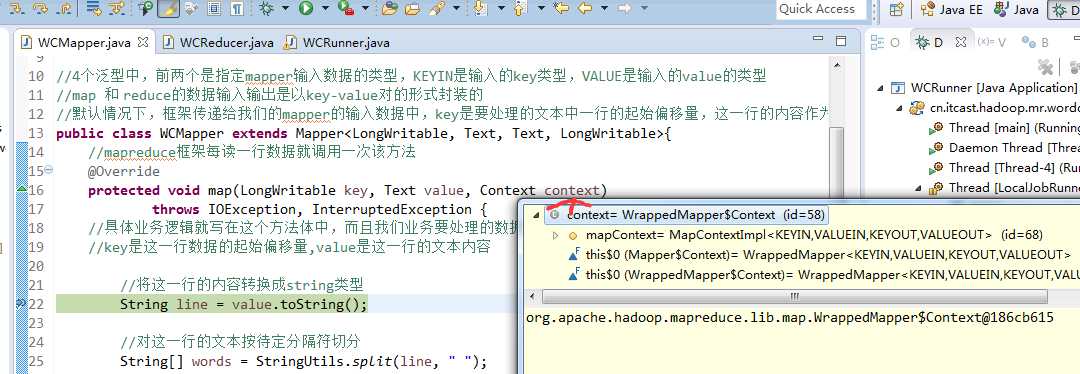1080x374 pixels.
Task: Click the Last Edit Location icon
Action: tap(562, 8)
